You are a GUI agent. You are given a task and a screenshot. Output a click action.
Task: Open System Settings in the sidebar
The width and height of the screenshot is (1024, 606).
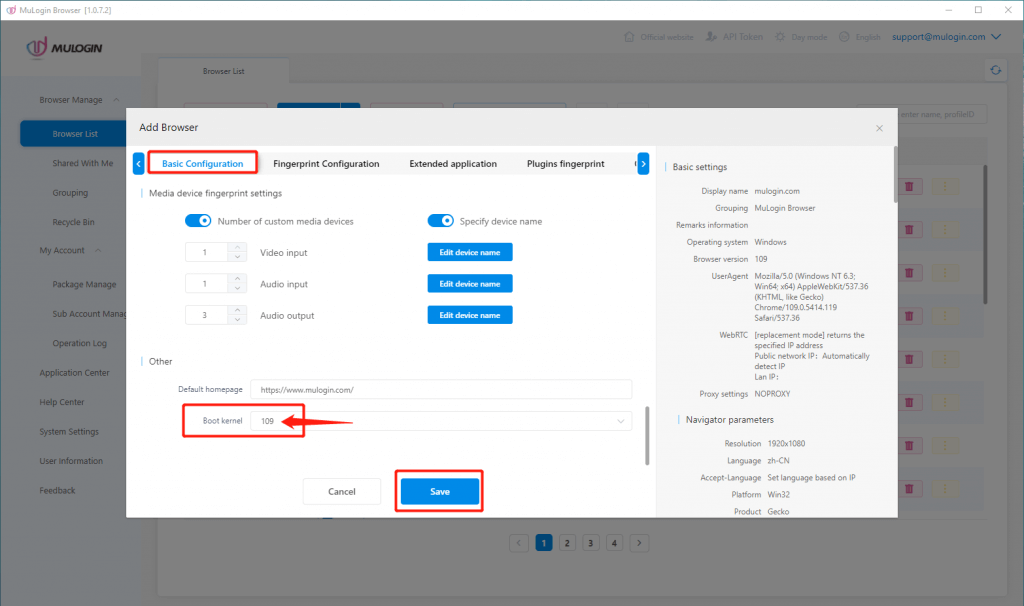(x=69, y=431)
